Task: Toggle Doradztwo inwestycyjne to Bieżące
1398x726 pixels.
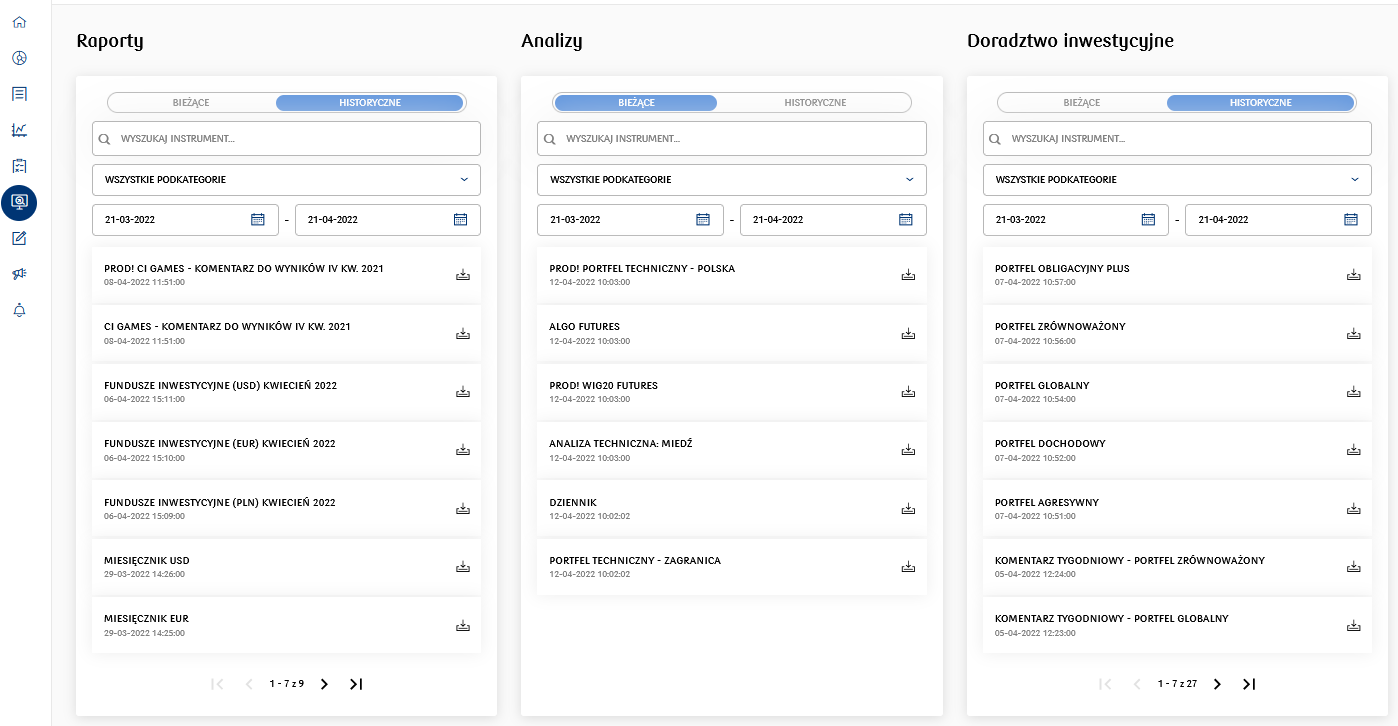Action: tap(1081, 103)
